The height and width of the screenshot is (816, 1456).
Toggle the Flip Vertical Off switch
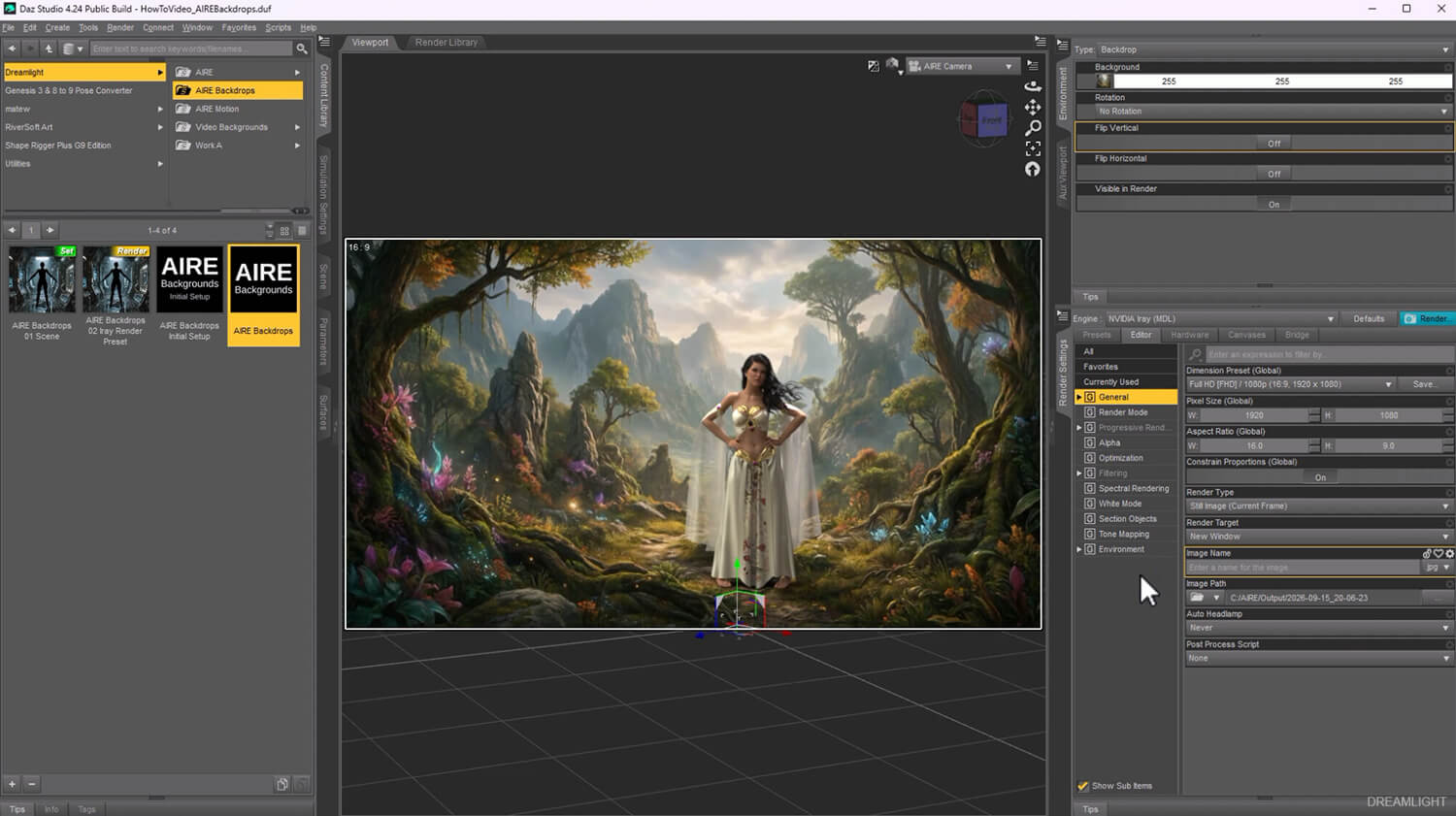point(1274,144)
